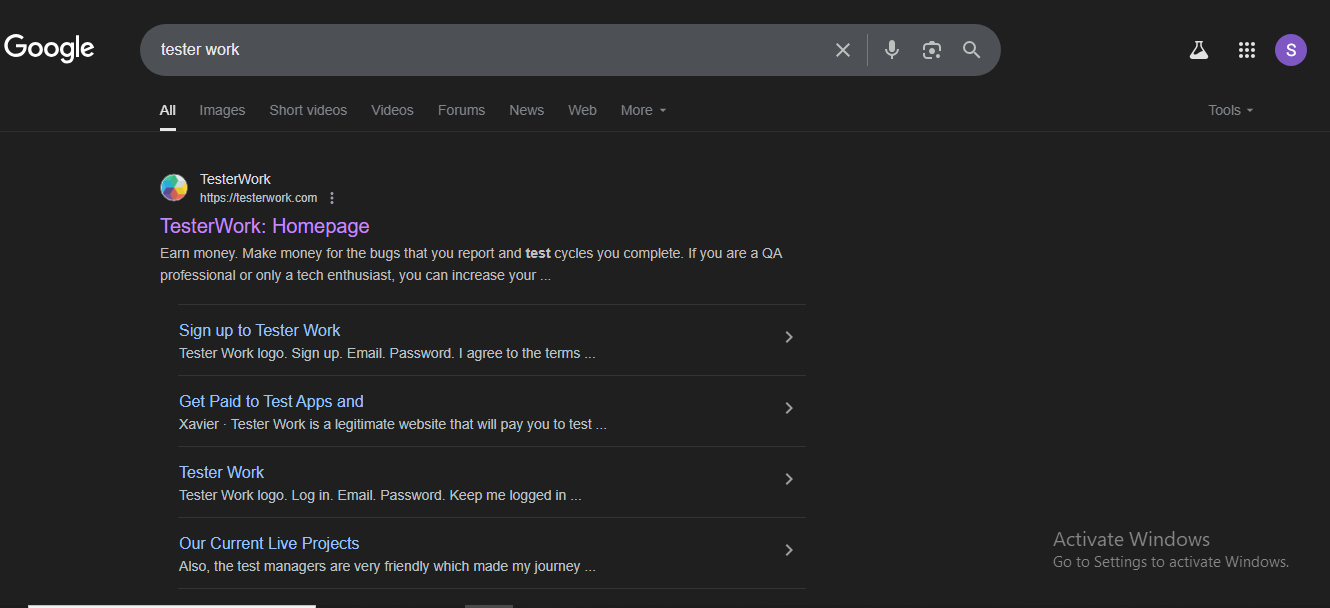Expand the More search filters dropdown

643,110
